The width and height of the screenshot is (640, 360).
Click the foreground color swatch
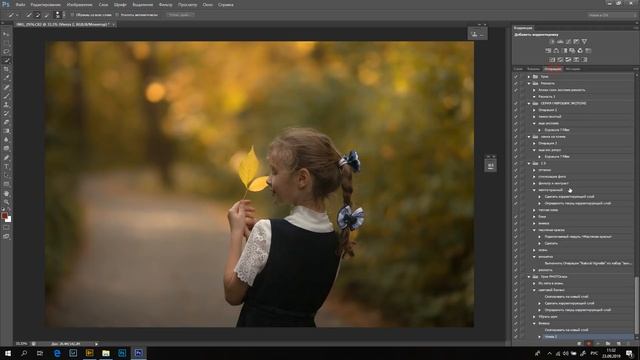(4, 215)
